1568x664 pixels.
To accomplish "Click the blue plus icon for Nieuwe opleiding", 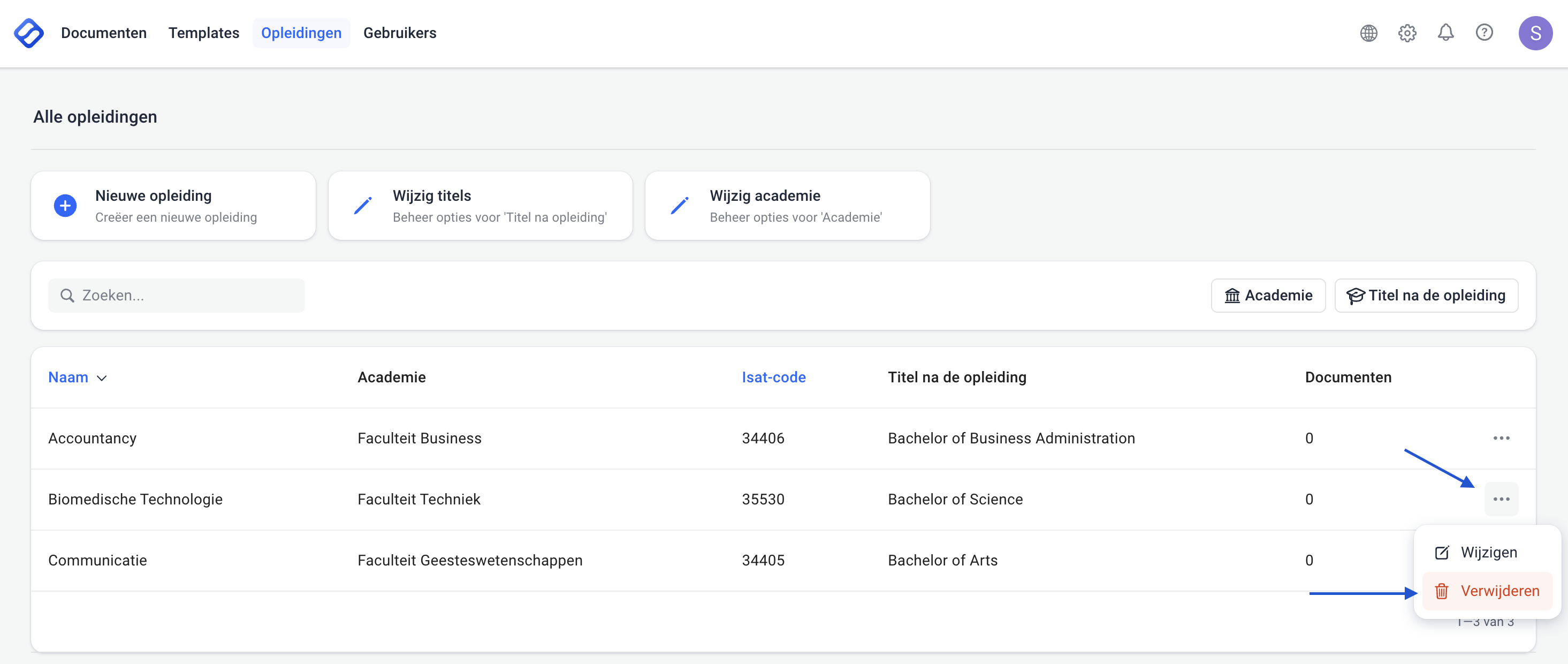I will [x=65, y=206].
